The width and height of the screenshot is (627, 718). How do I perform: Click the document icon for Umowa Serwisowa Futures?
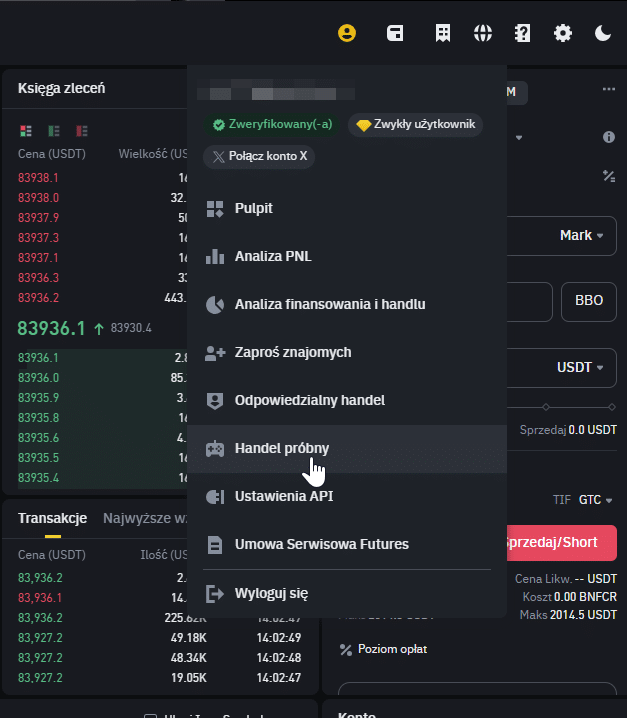tap(215, 545)
